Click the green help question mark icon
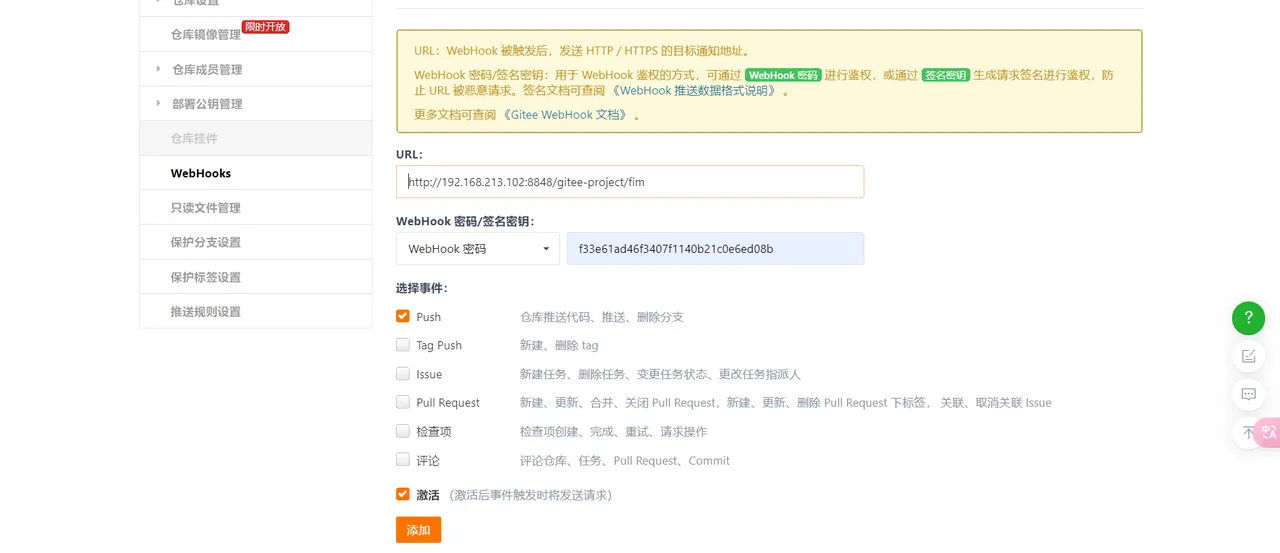 tap(1248, 318)
